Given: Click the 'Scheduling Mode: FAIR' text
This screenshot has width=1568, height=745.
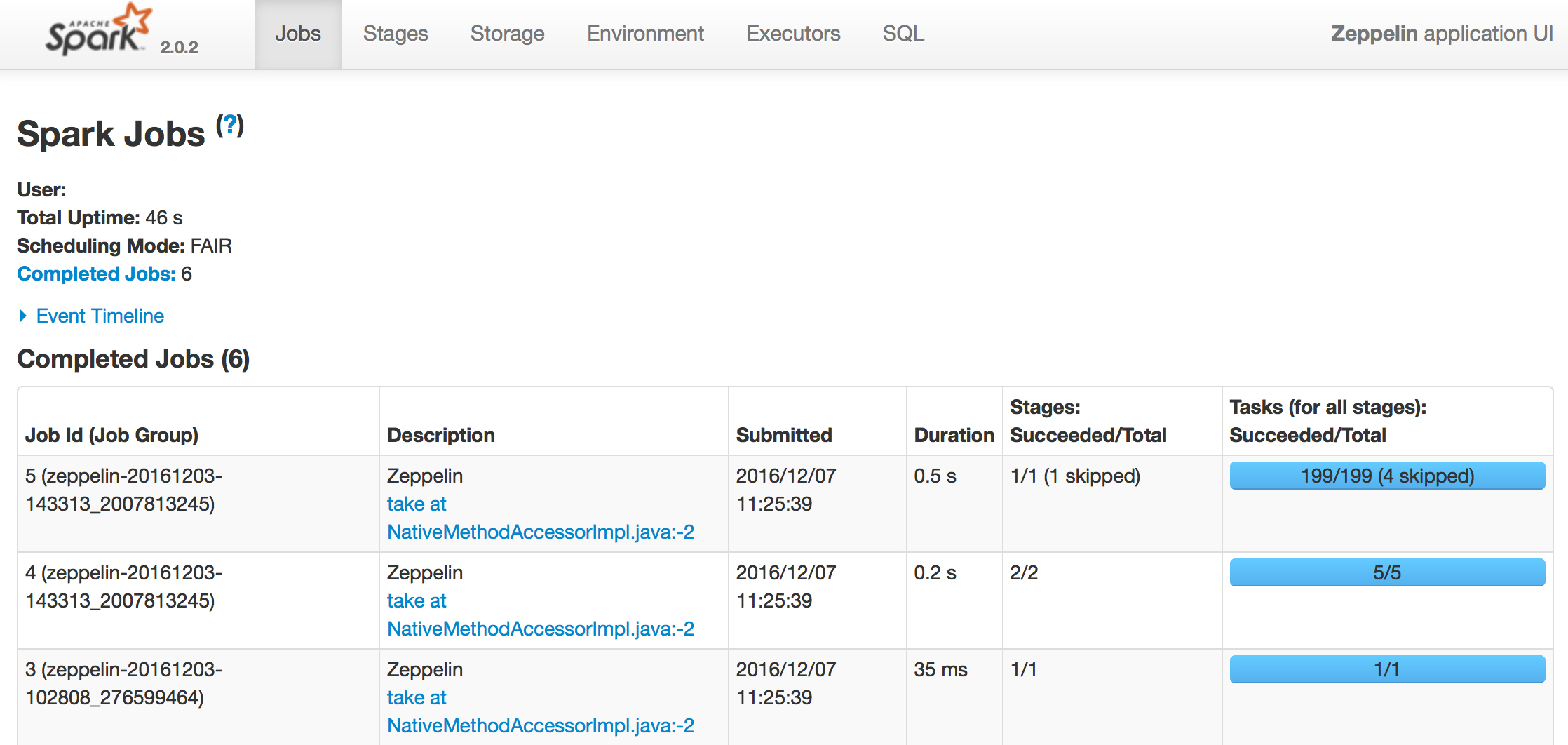Looking at the screenshot, I should (x=124, y=246).
